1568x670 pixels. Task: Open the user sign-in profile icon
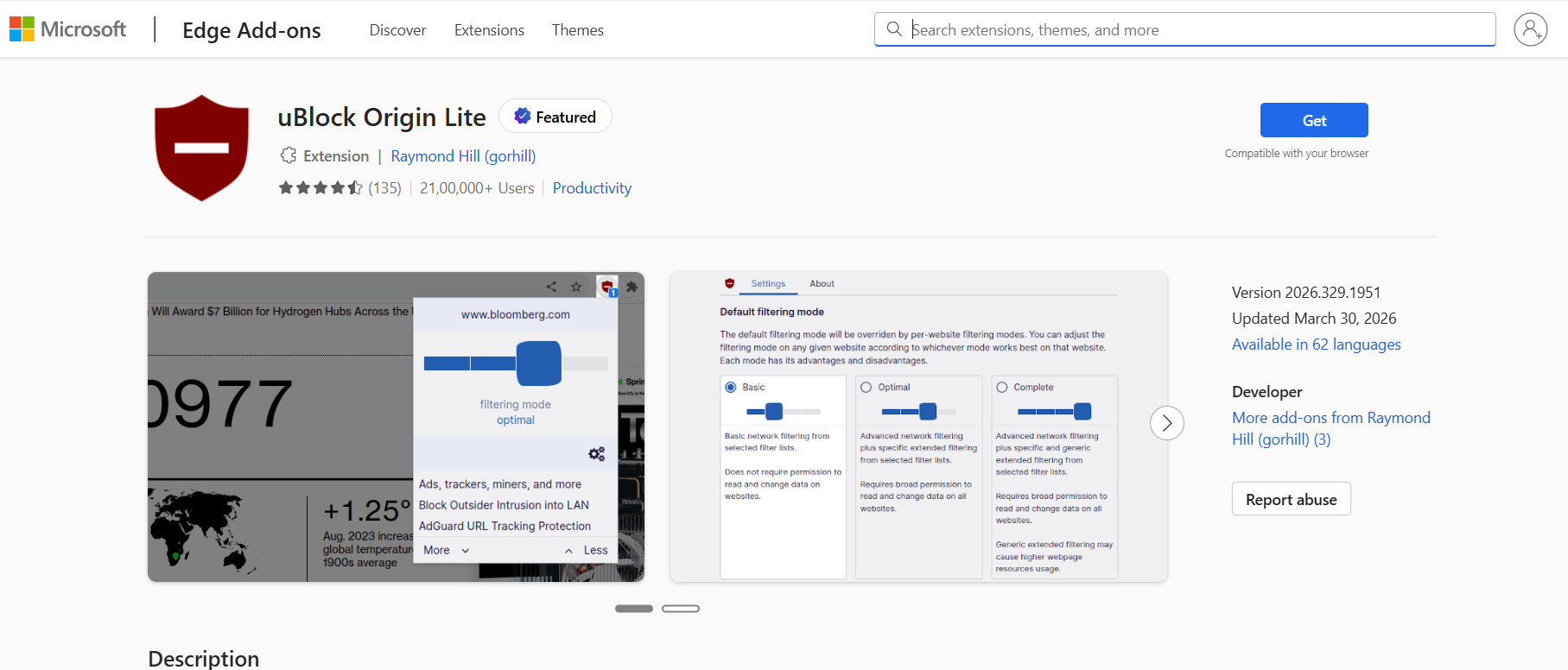pyautogui.click(x=1530, y=29)
